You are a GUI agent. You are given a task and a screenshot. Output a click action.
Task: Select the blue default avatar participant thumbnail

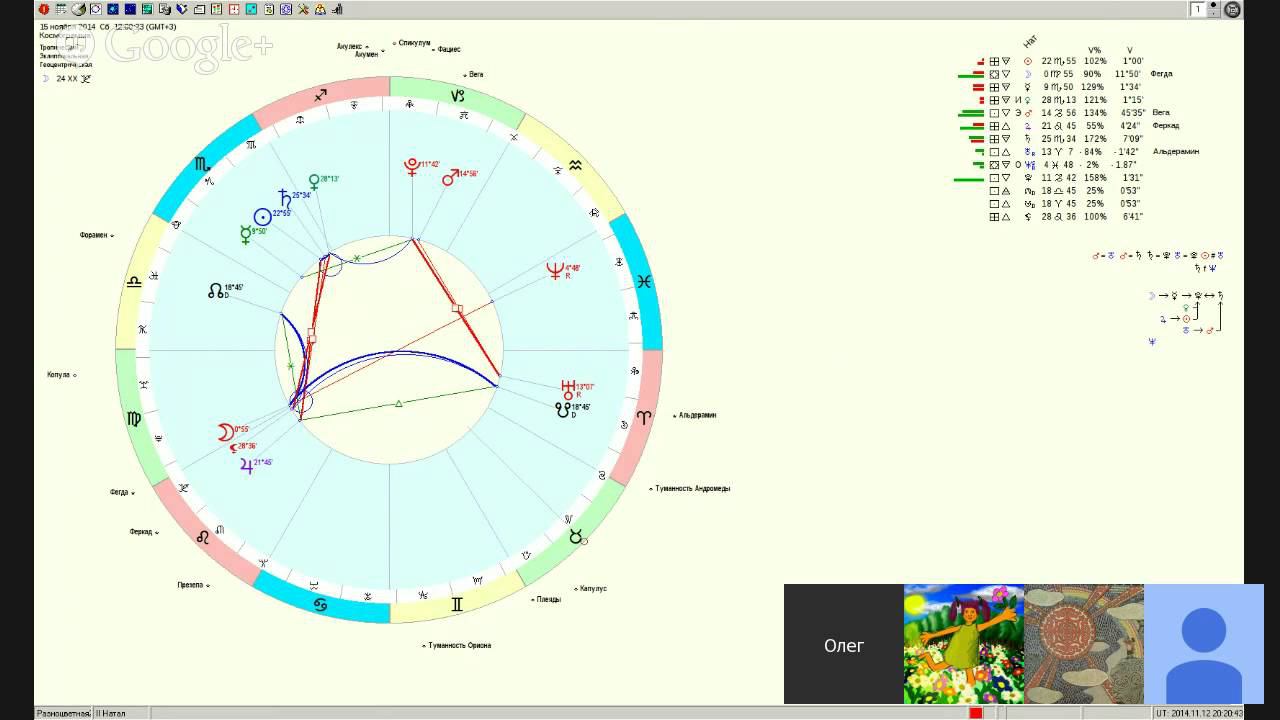(1204, 644)
